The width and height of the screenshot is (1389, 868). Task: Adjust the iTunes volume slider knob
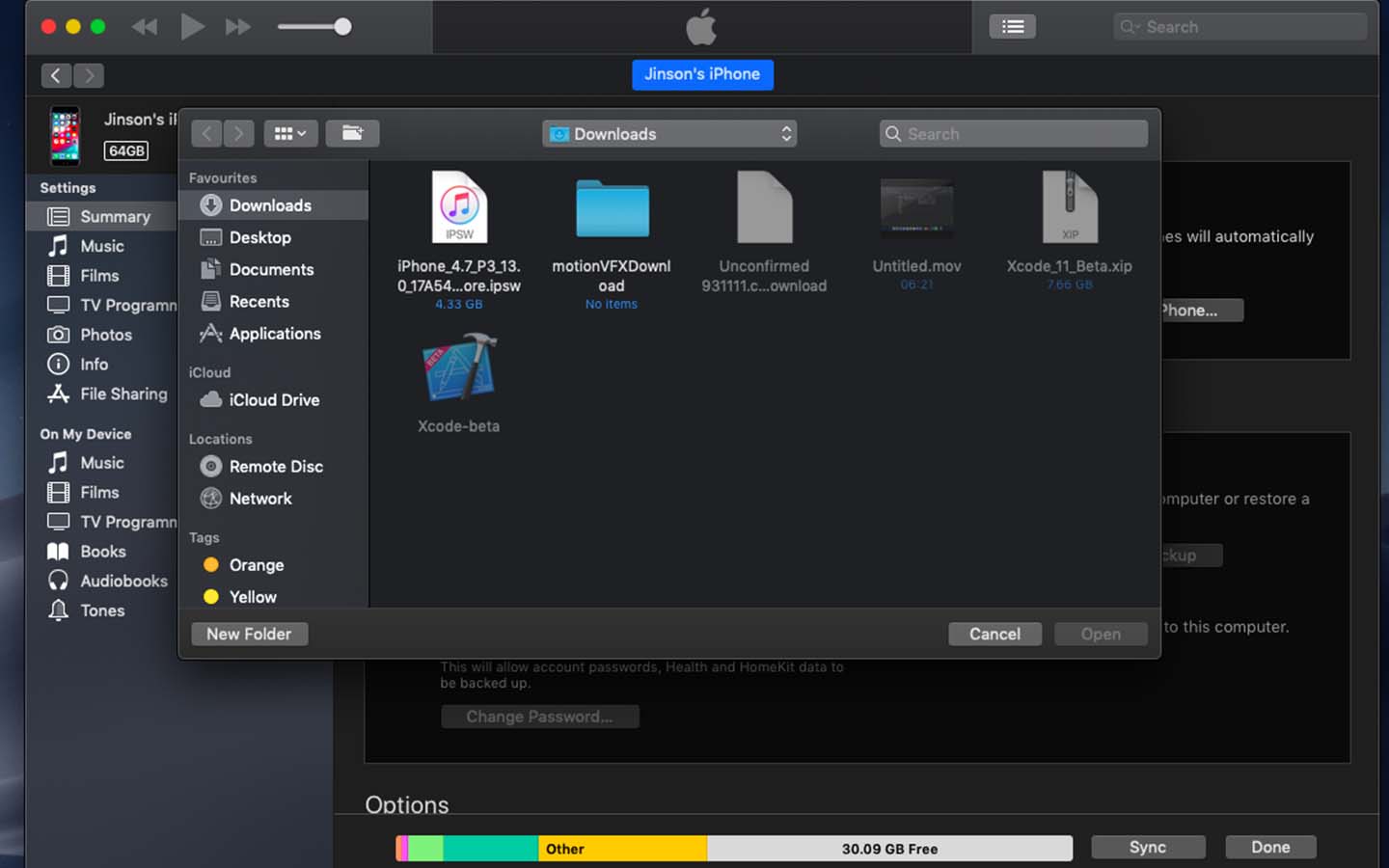[342, 26]
